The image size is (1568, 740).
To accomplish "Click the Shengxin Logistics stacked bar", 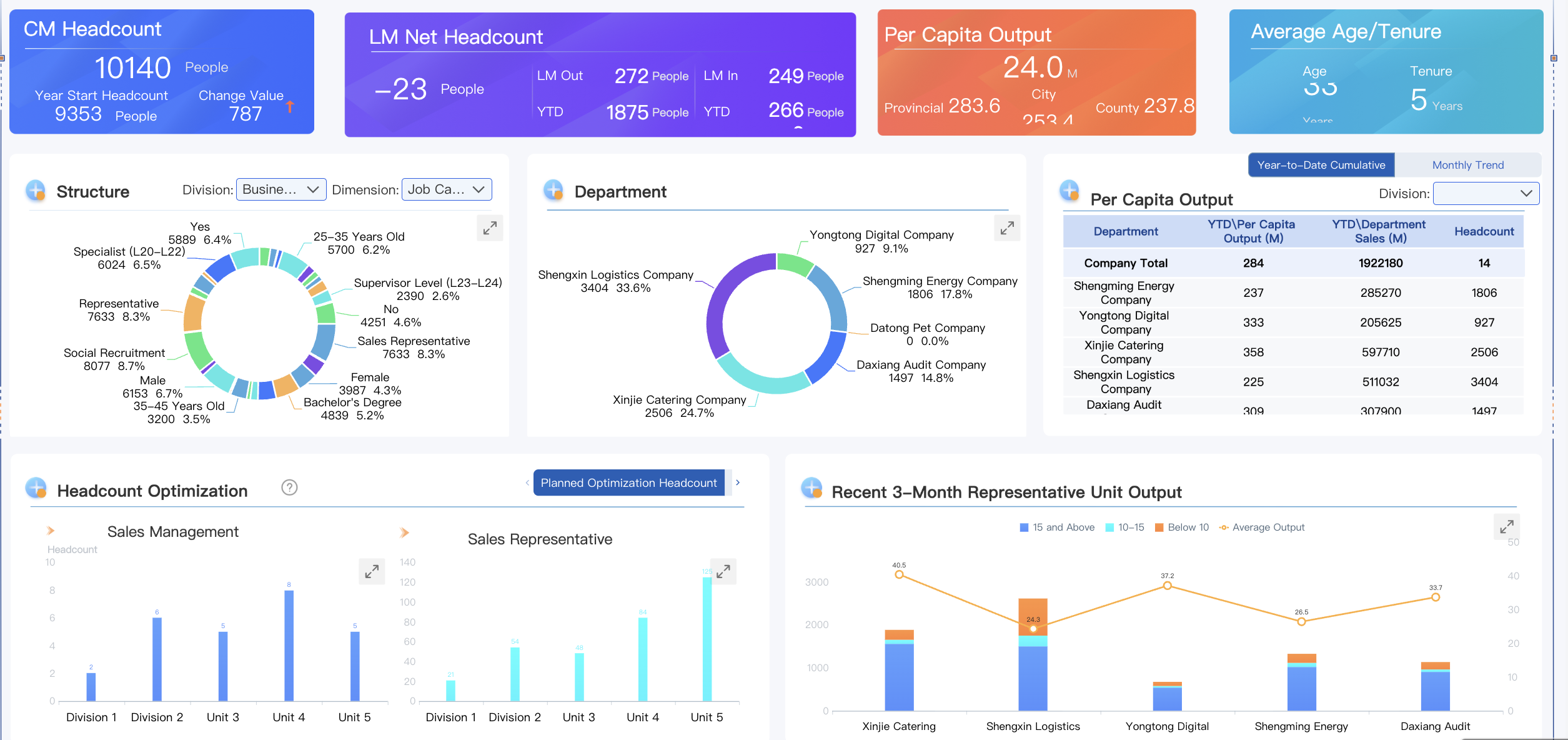I will (x=1033, y=654).
